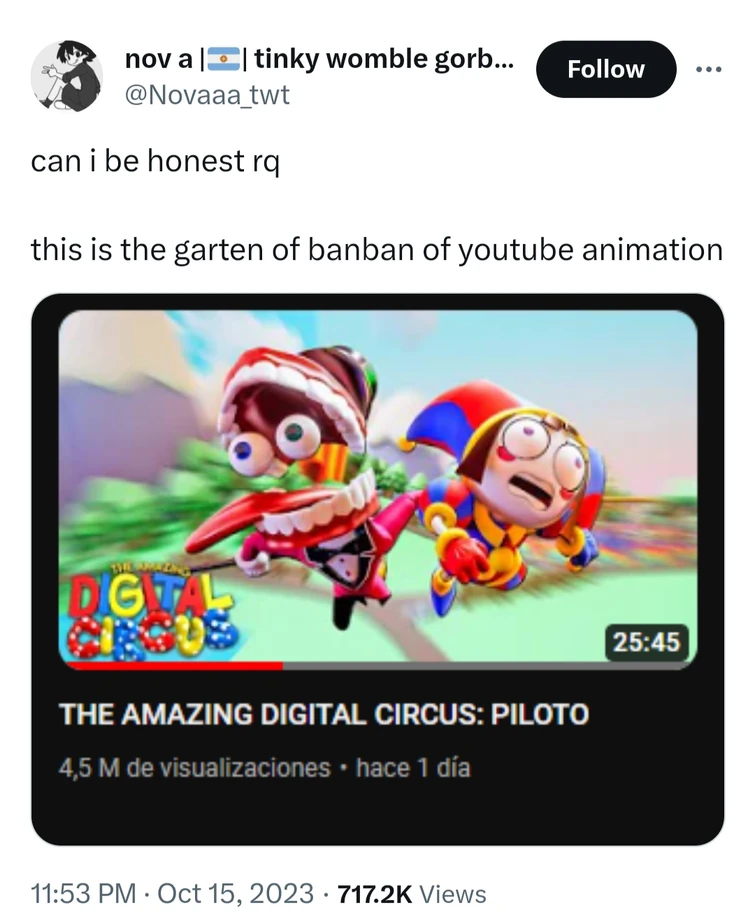Open the @Novaaa_twt handle link
This screenshot has width=755, height=914.
[x=208, y=94]
